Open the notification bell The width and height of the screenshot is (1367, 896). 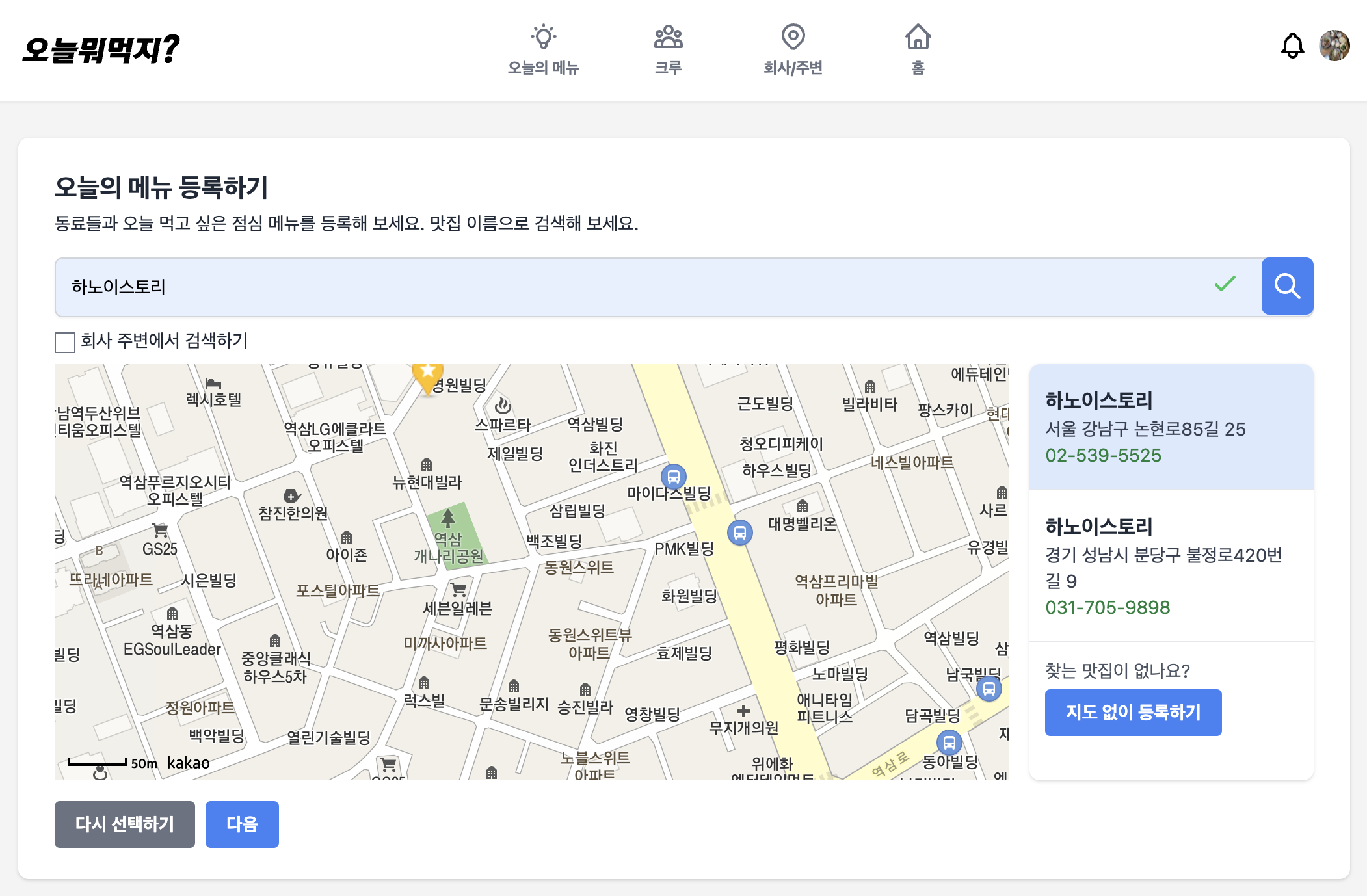(x=1292, y=46)
